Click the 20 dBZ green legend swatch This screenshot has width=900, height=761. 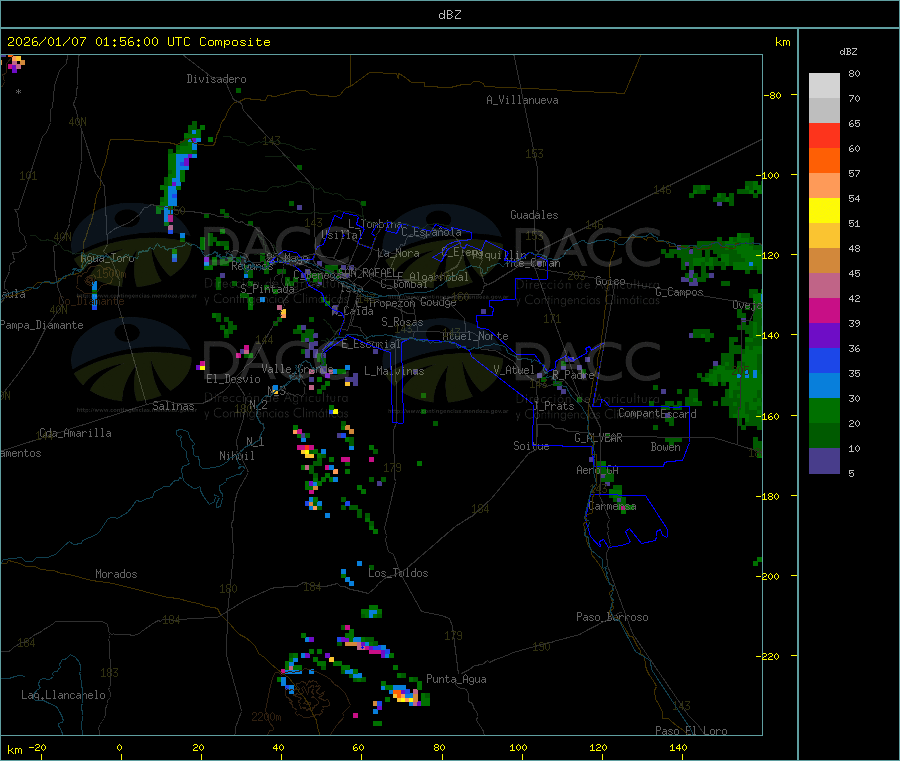[824, 436]
